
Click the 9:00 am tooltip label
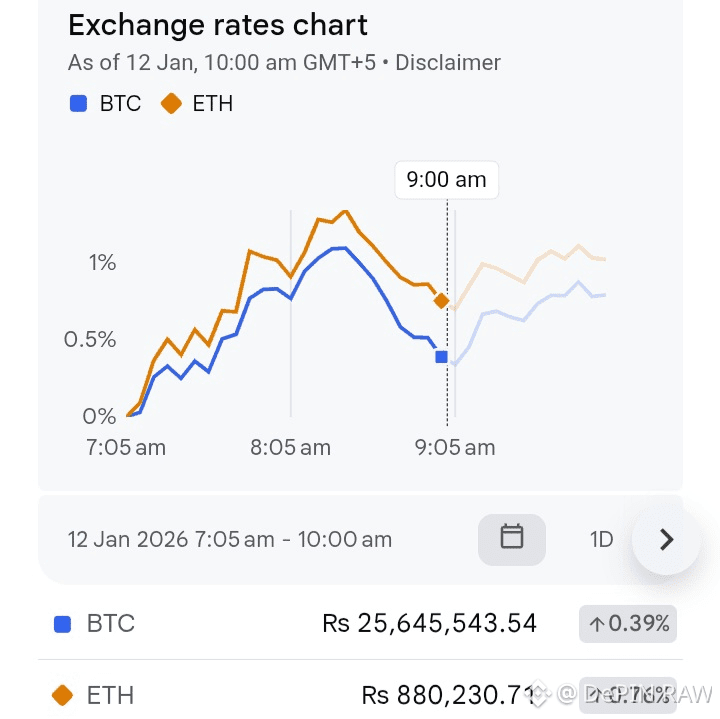(446, 180)
